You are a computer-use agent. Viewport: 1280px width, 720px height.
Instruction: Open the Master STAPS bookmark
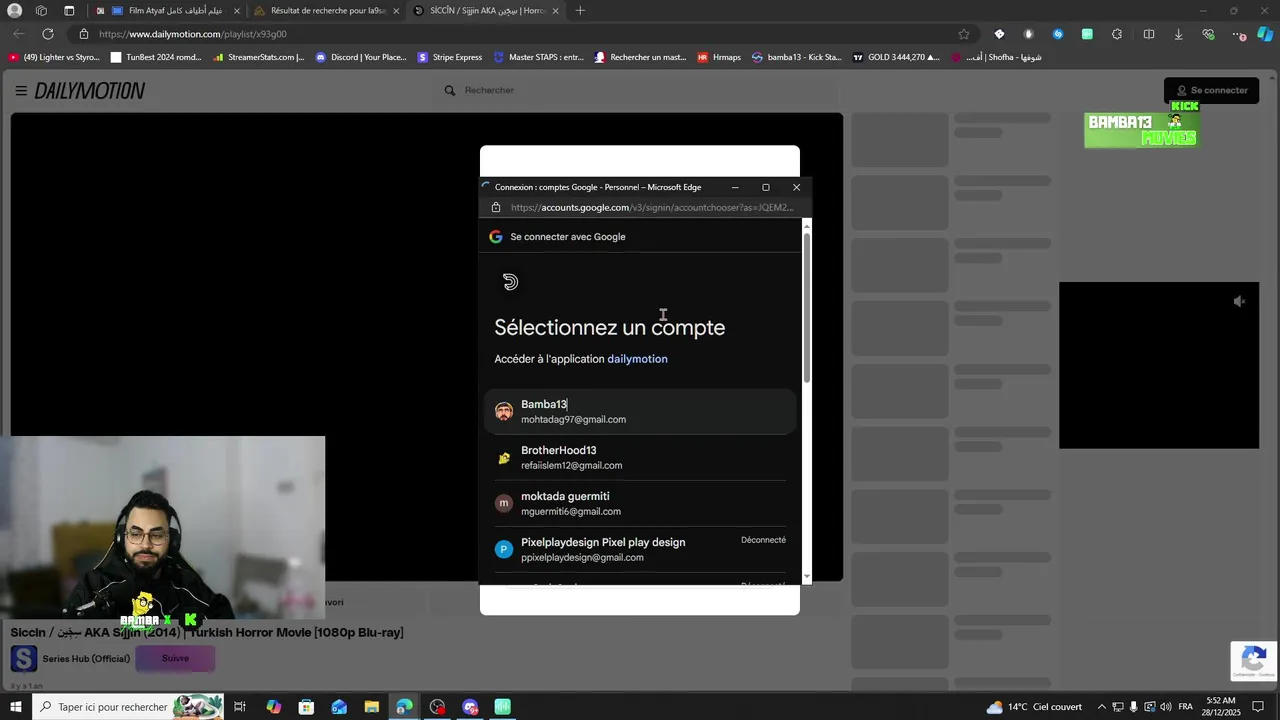[x=539, y=57]
